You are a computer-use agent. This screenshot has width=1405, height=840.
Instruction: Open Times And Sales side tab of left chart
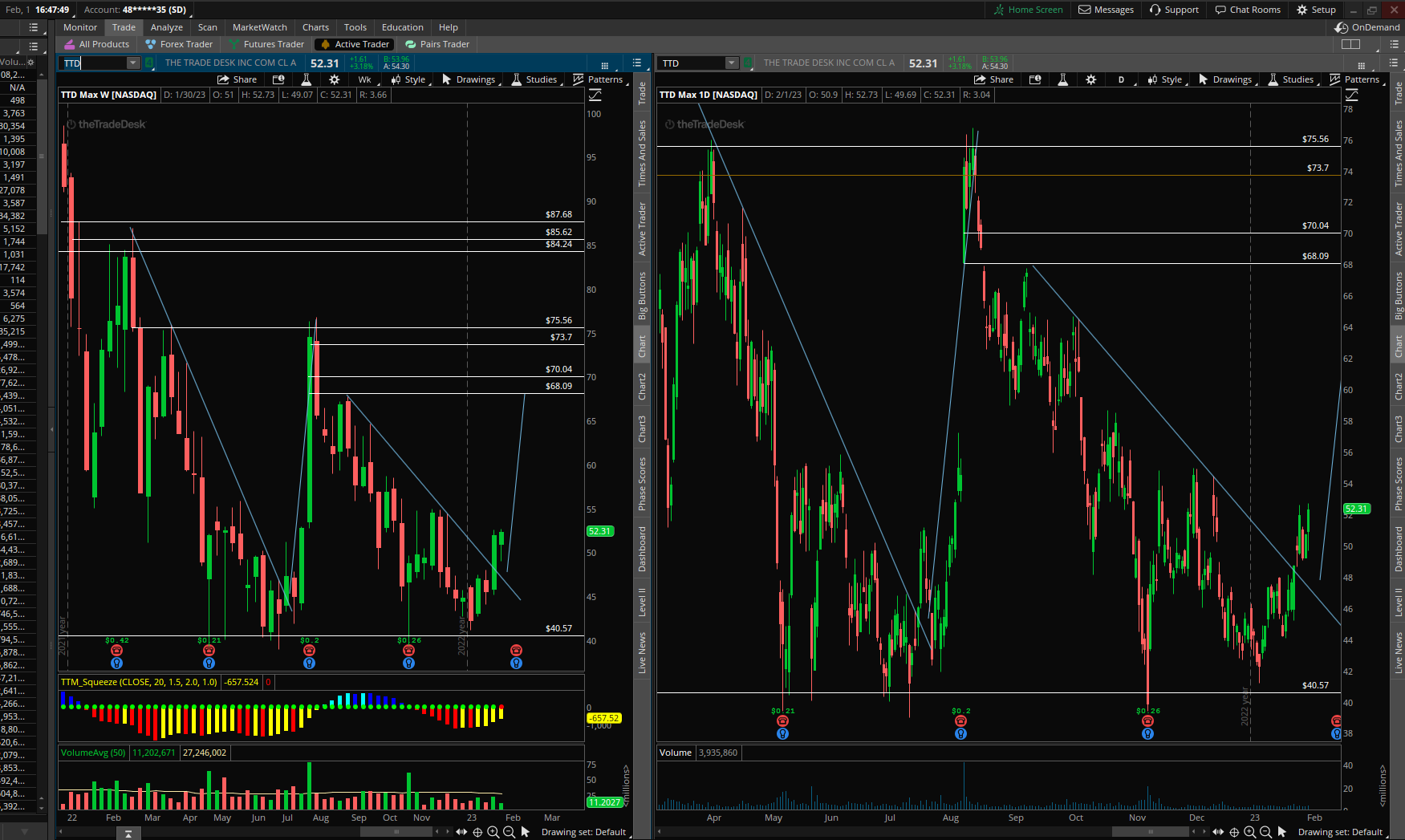point(642,153)
